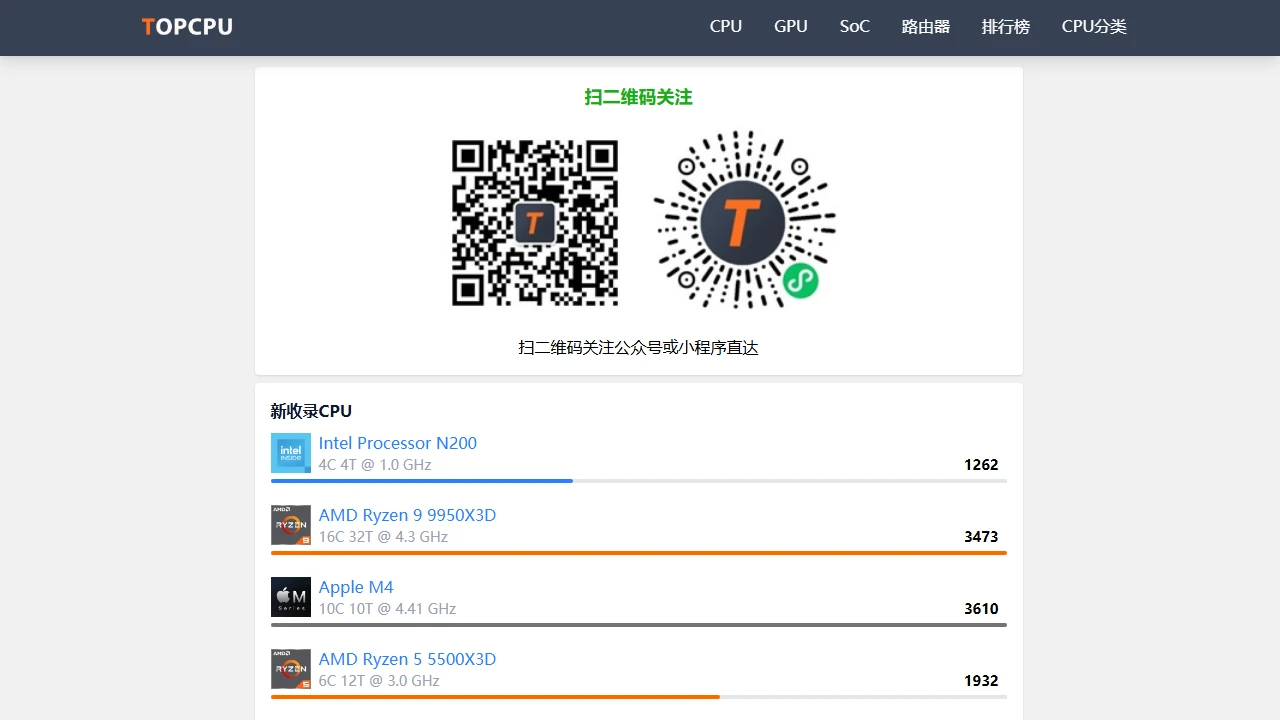Open the GPU menu in navigation
The height and width of the screenshot is (720, 1280).
(x=791, y=27)
